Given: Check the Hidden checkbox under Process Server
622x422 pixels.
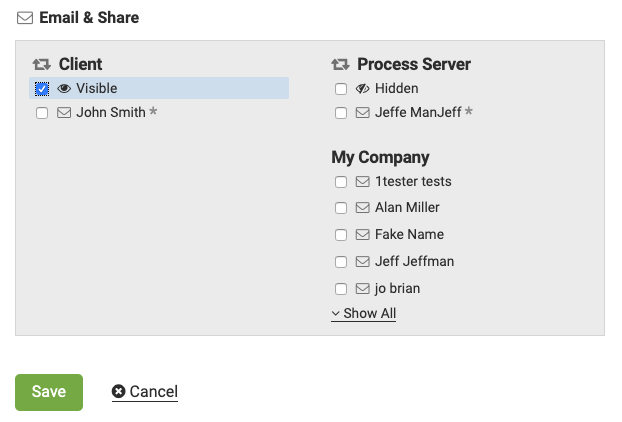Looking at the screenshot, I should click(341, 89).
